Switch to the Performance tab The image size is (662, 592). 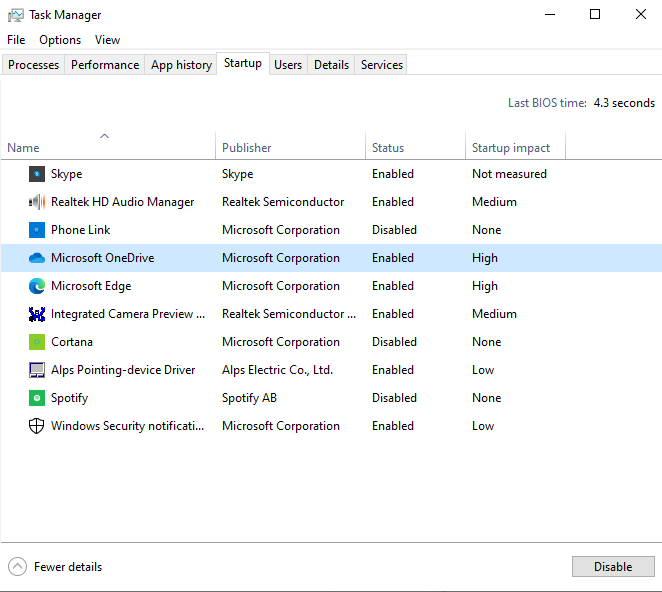point(105,65)
